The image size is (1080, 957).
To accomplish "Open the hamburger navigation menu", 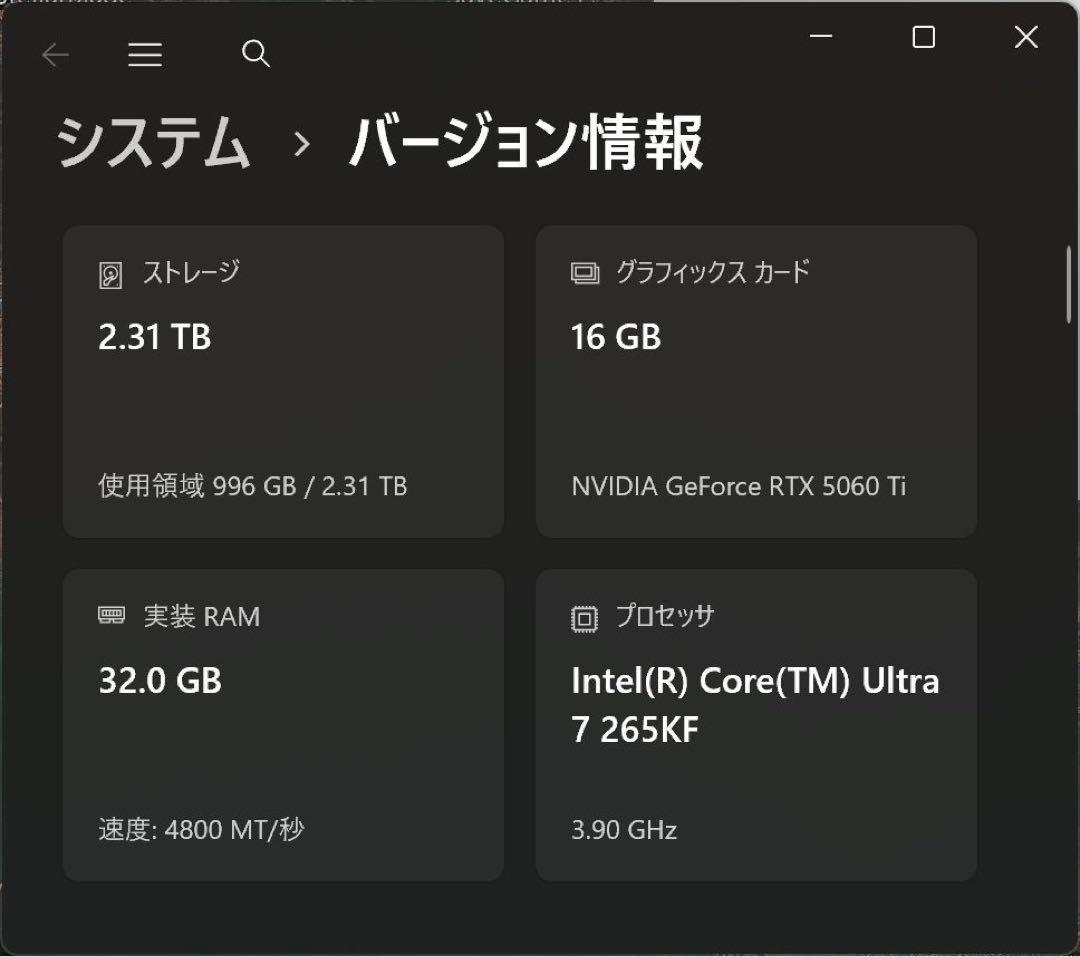I will click(145, 54).
